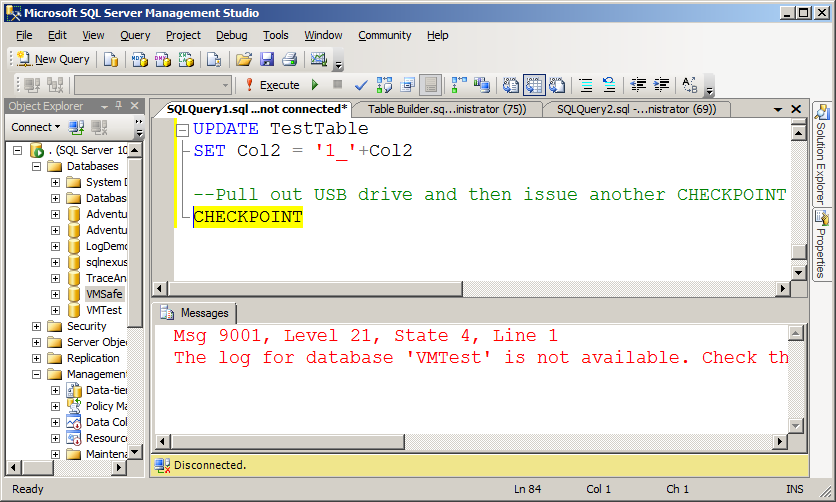Click Execute to run the query
836x502 pixels.
(x=272, y=85)
